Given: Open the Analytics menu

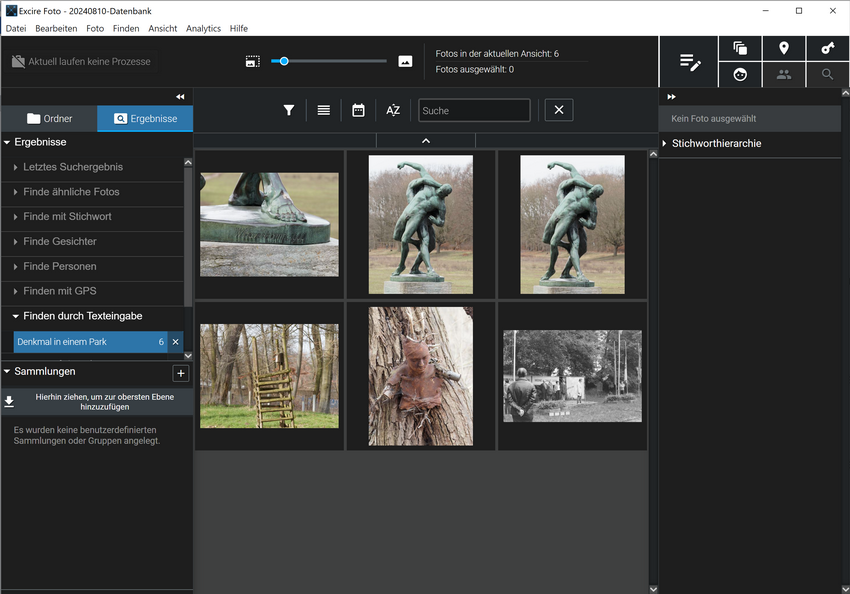Looking at the screenshot, I should pyautogui.click(x=203, y=29).
